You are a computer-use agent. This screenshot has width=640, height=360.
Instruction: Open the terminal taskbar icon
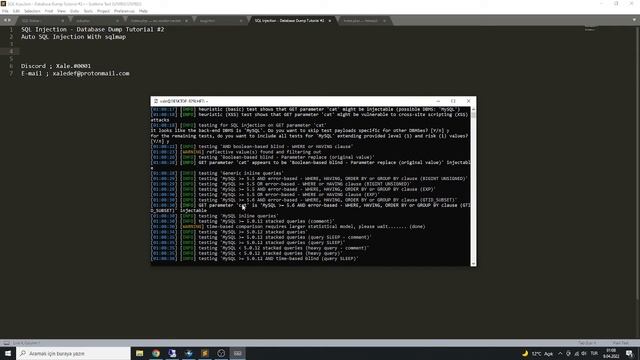tap(238, 353)
